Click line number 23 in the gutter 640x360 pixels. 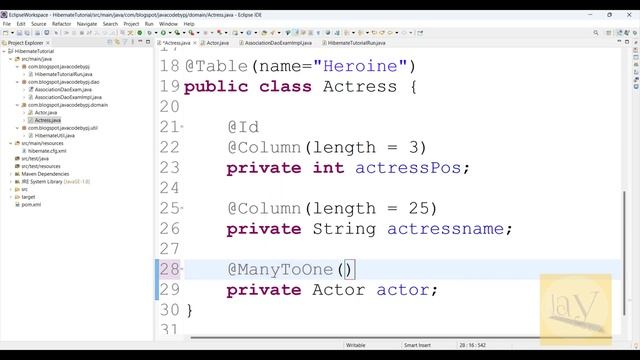pos(169,168)
